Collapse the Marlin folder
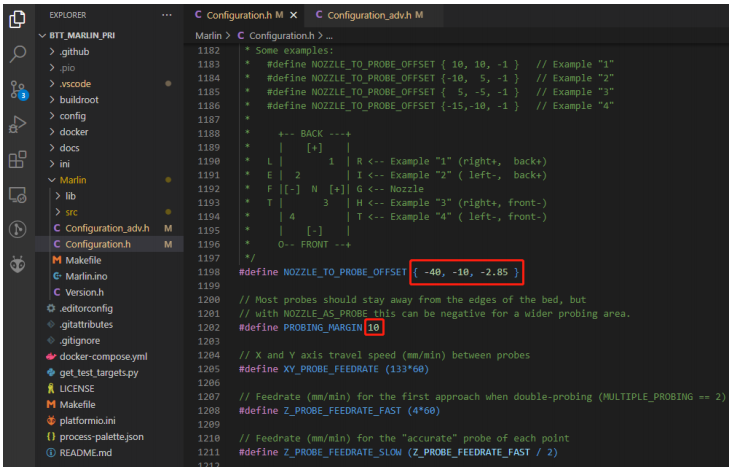The width and height of the screenshot is (731, 469). [x=73, y=180]
